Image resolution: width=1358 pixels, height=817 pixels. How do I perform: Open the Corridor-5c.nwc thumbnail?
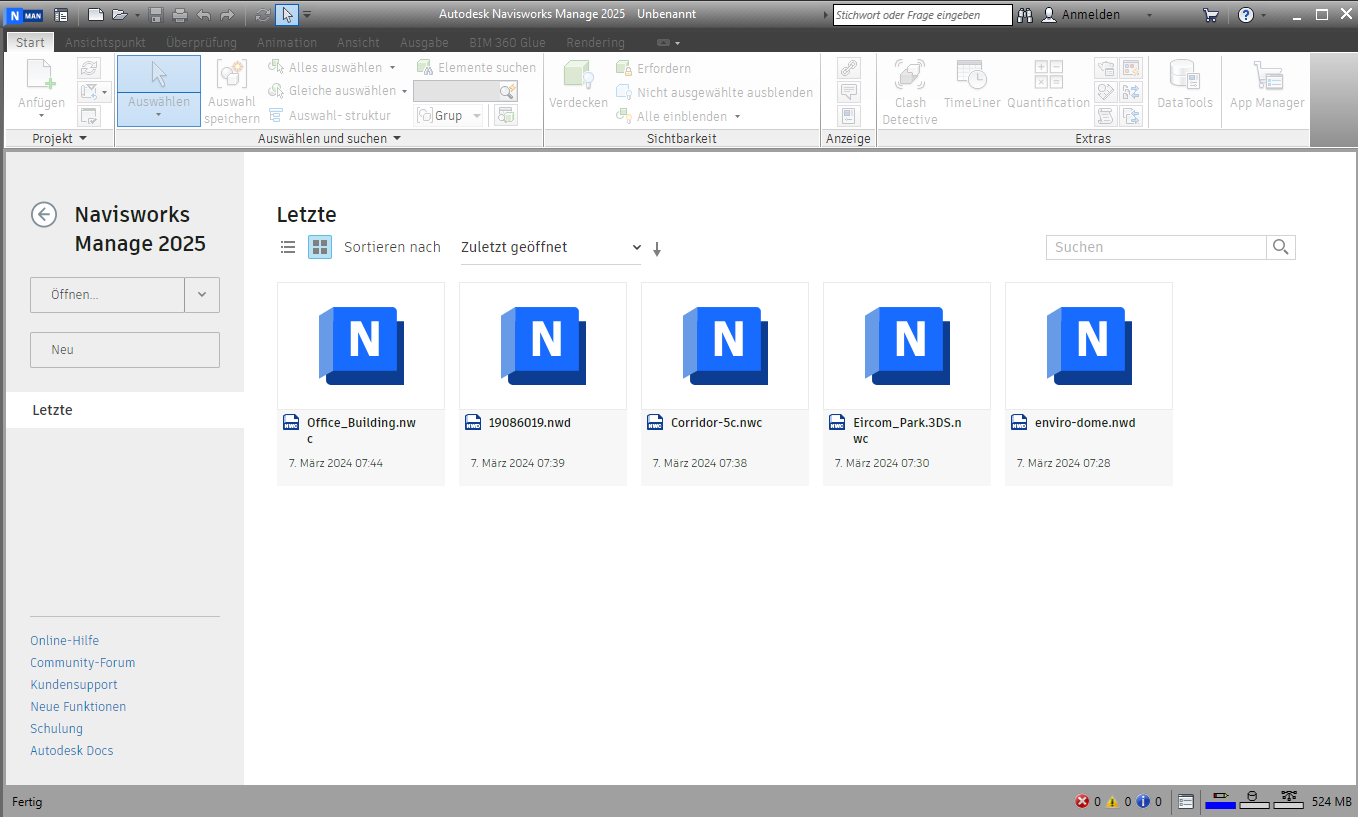(x=725, y=346)
